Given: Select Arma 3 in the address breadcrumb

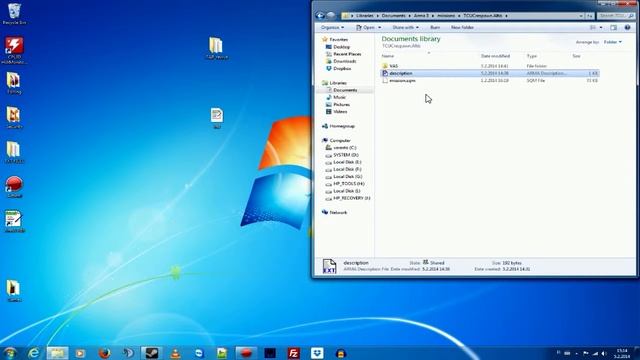Looking at the screenshot, I should point(421,16).
